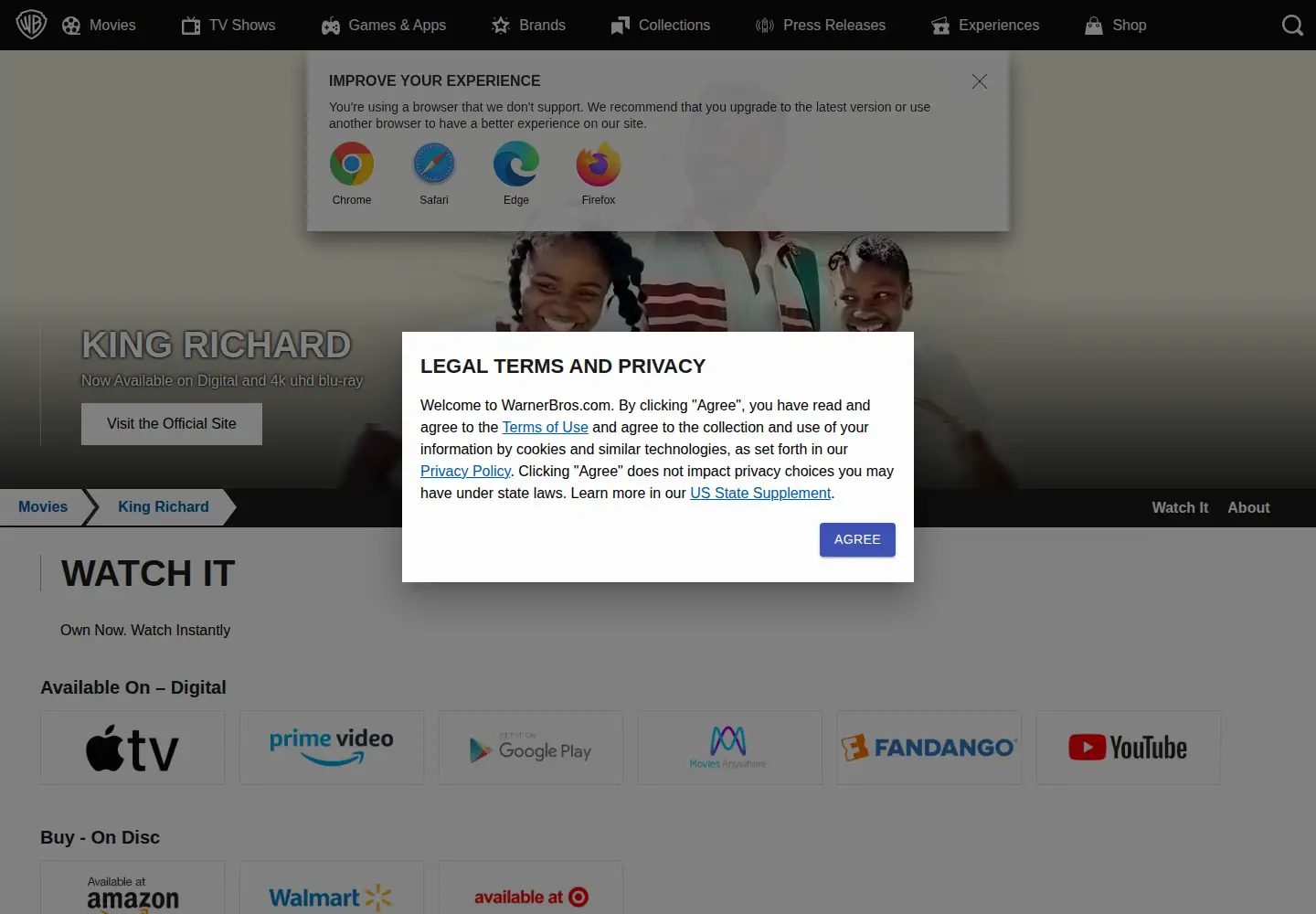Open the Prime Video provider tile
The height and width of the screenshot is (914, 1316).
click(332, 748)
